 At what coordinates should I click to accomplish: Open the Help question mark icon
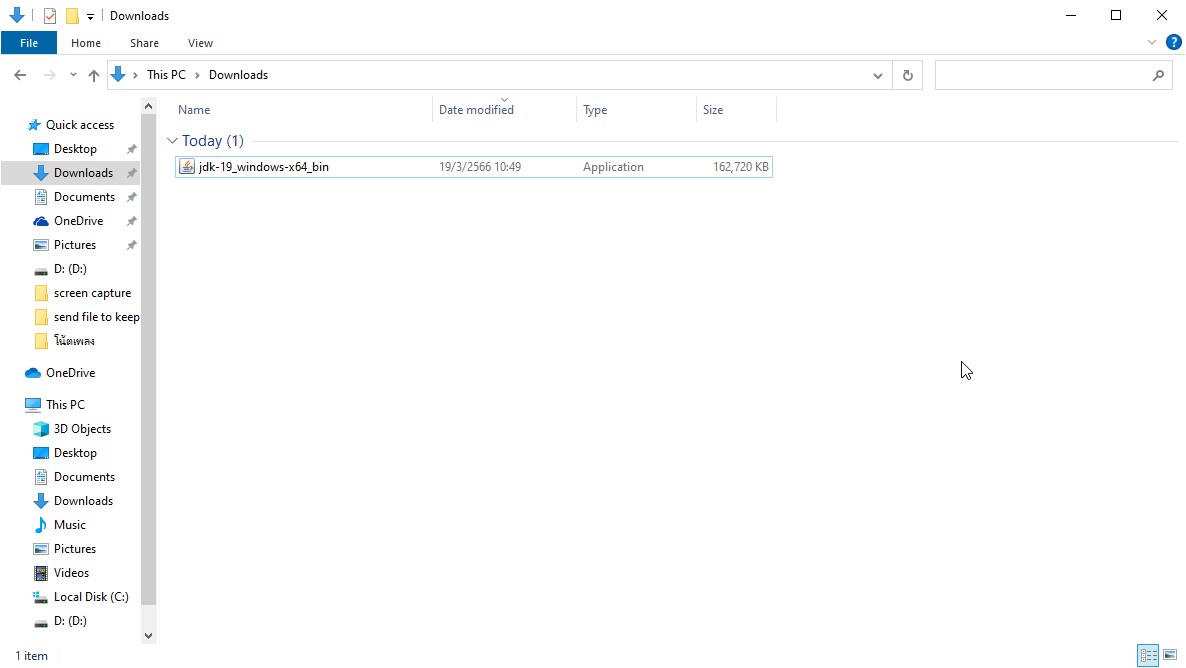(1173, 42)
